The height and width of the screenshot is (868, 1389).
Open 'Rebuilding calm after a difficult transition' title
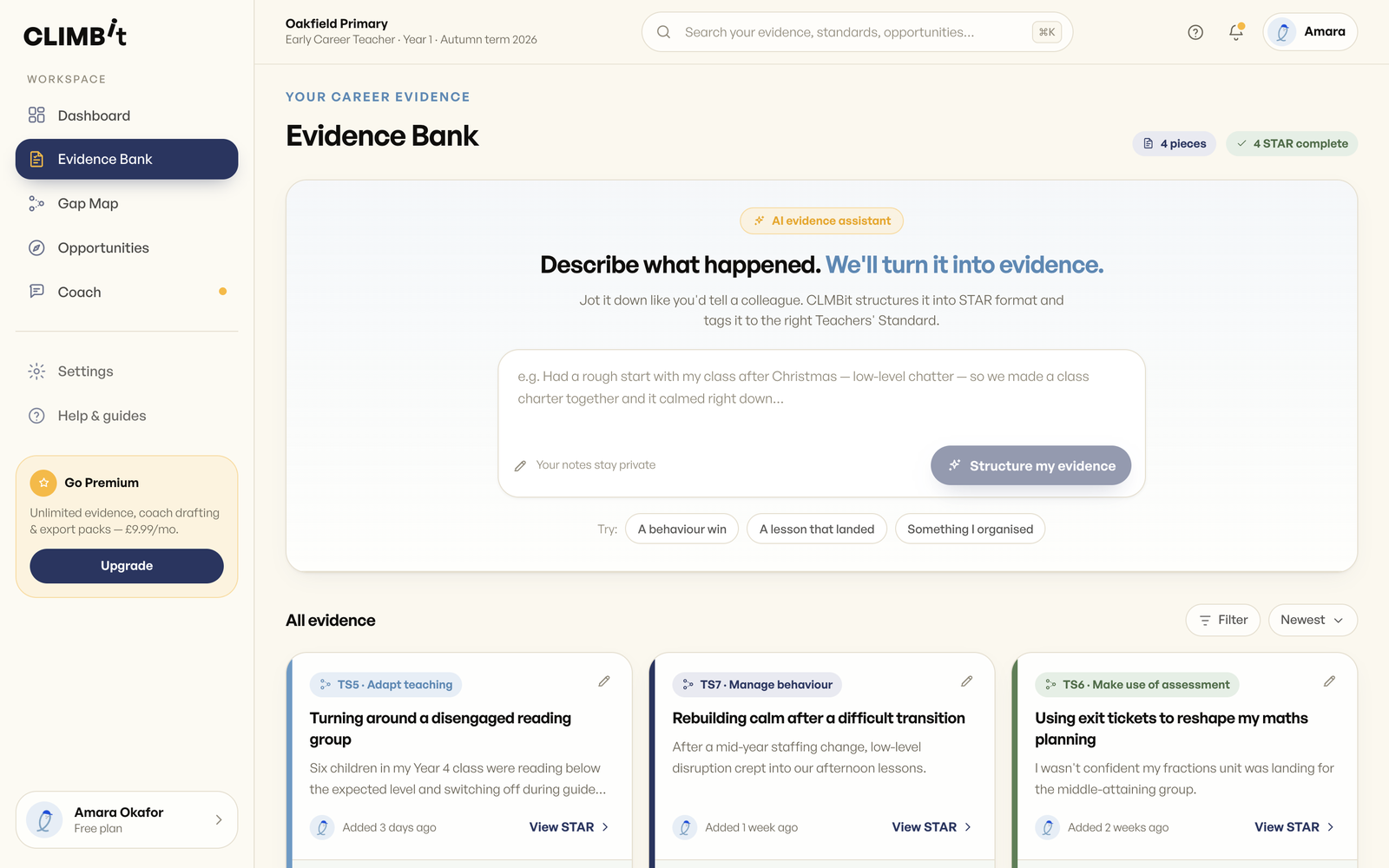click(x=819, y=719)
